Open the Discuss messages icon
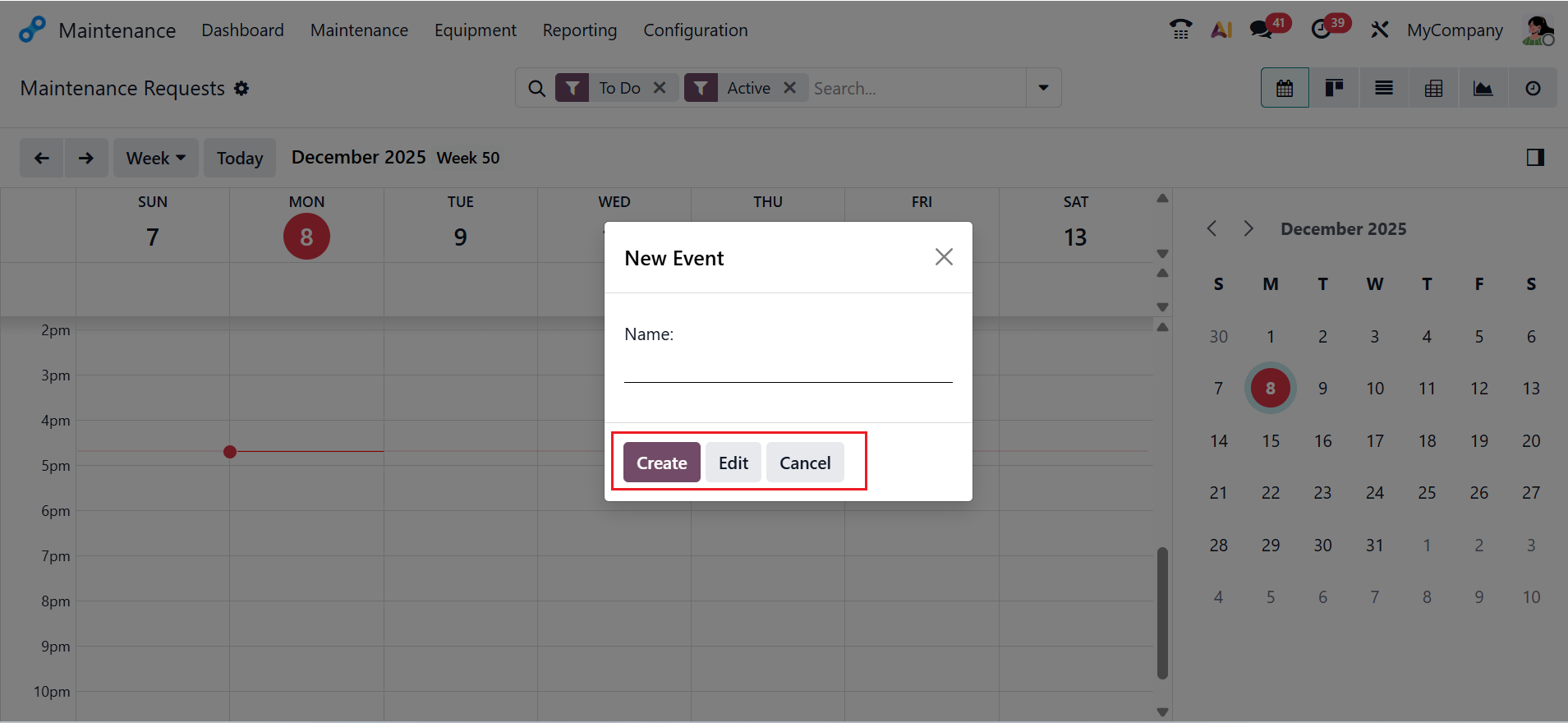The width and height of the screenshot is (1568, 723). pyautogui.click(x=1260, y=30)
